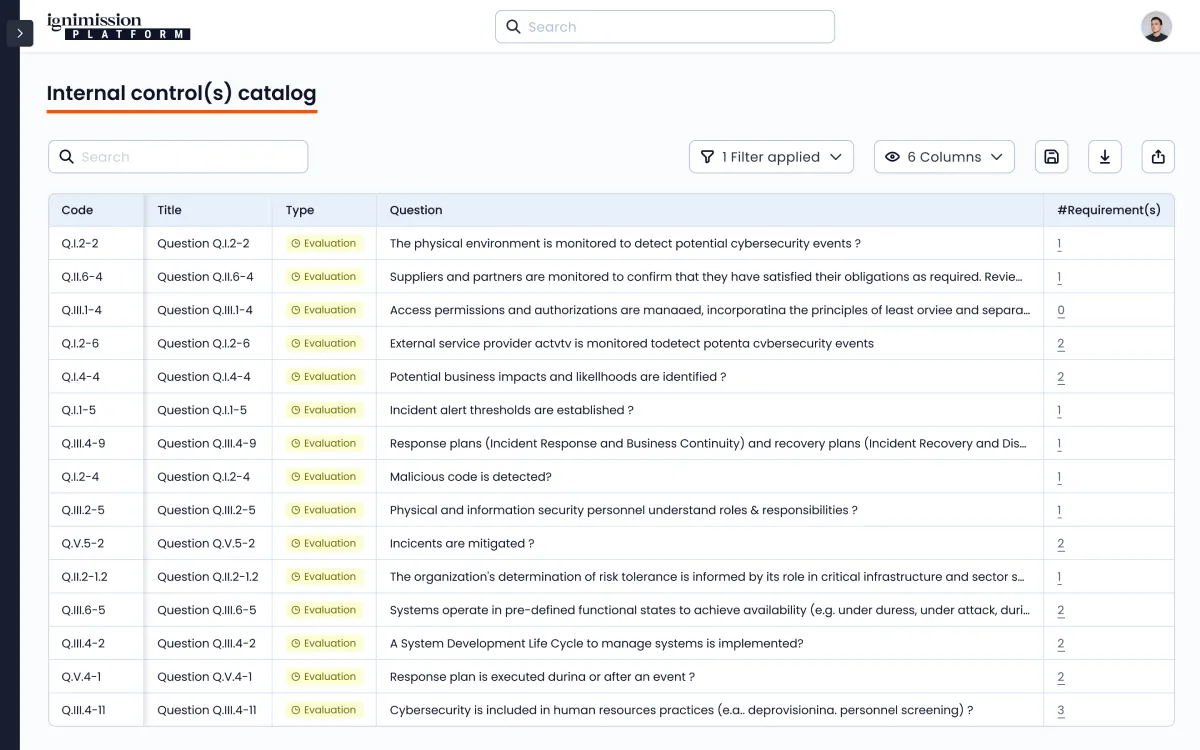Open requirements count link for Q.III.1-4

coord(1060,310)
